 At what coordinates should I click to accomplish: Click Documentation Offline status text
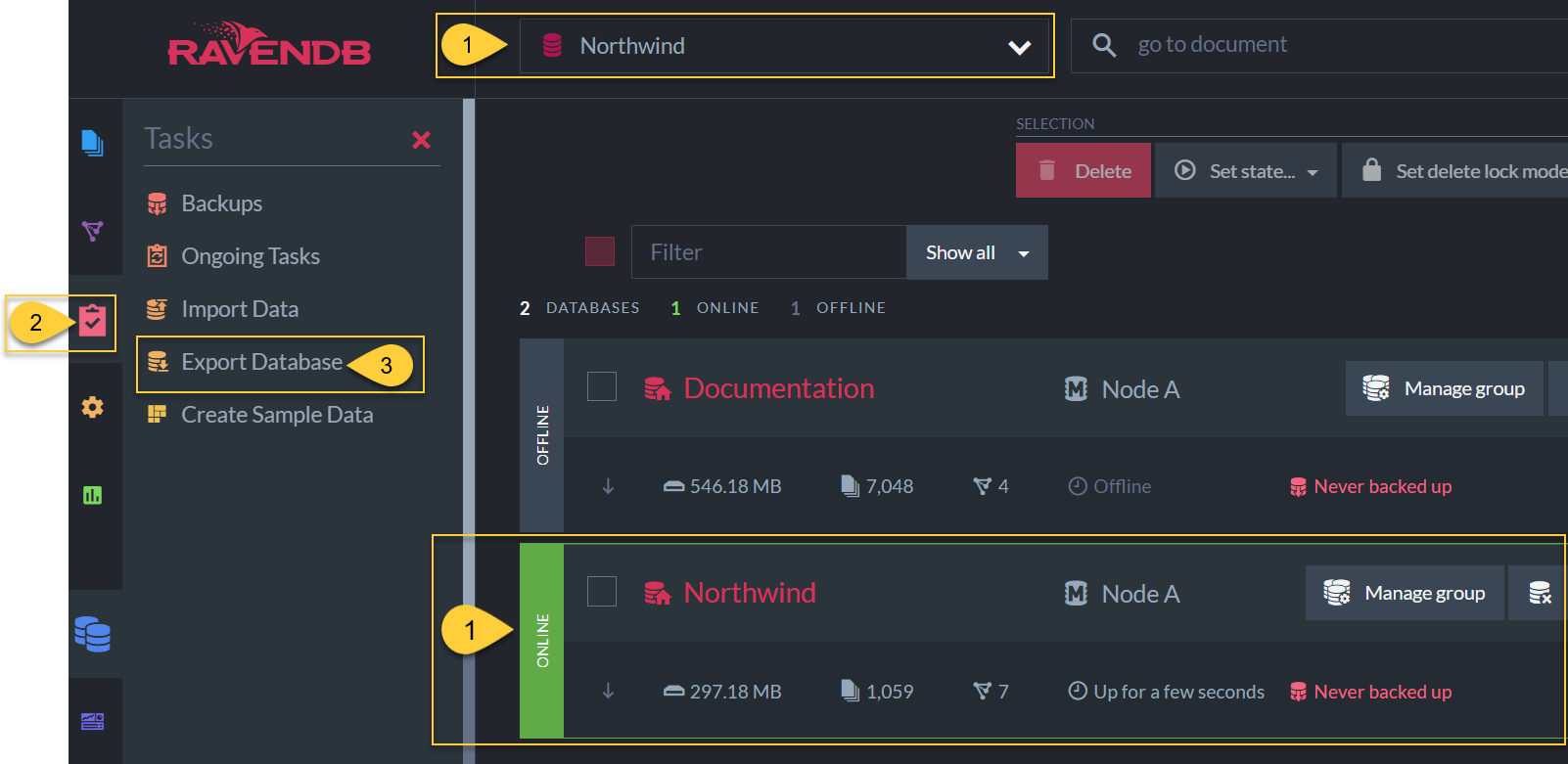pos(1109,486)
